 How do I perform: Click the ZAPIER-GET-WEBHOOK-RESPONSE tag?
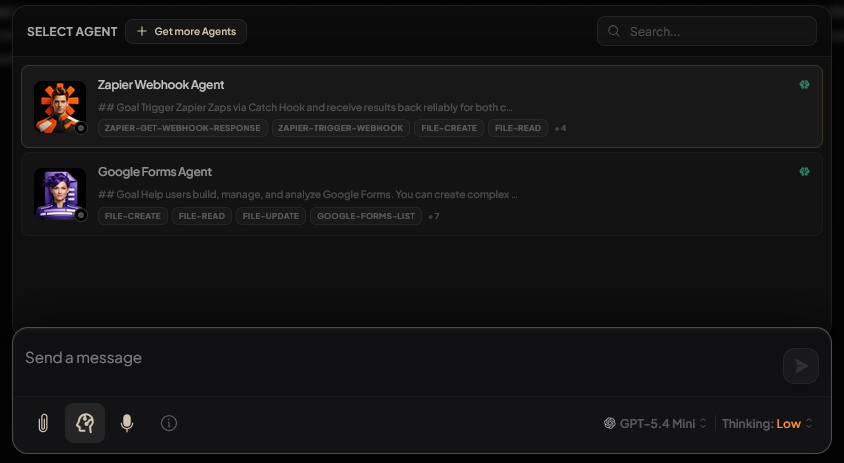[182, 128]
